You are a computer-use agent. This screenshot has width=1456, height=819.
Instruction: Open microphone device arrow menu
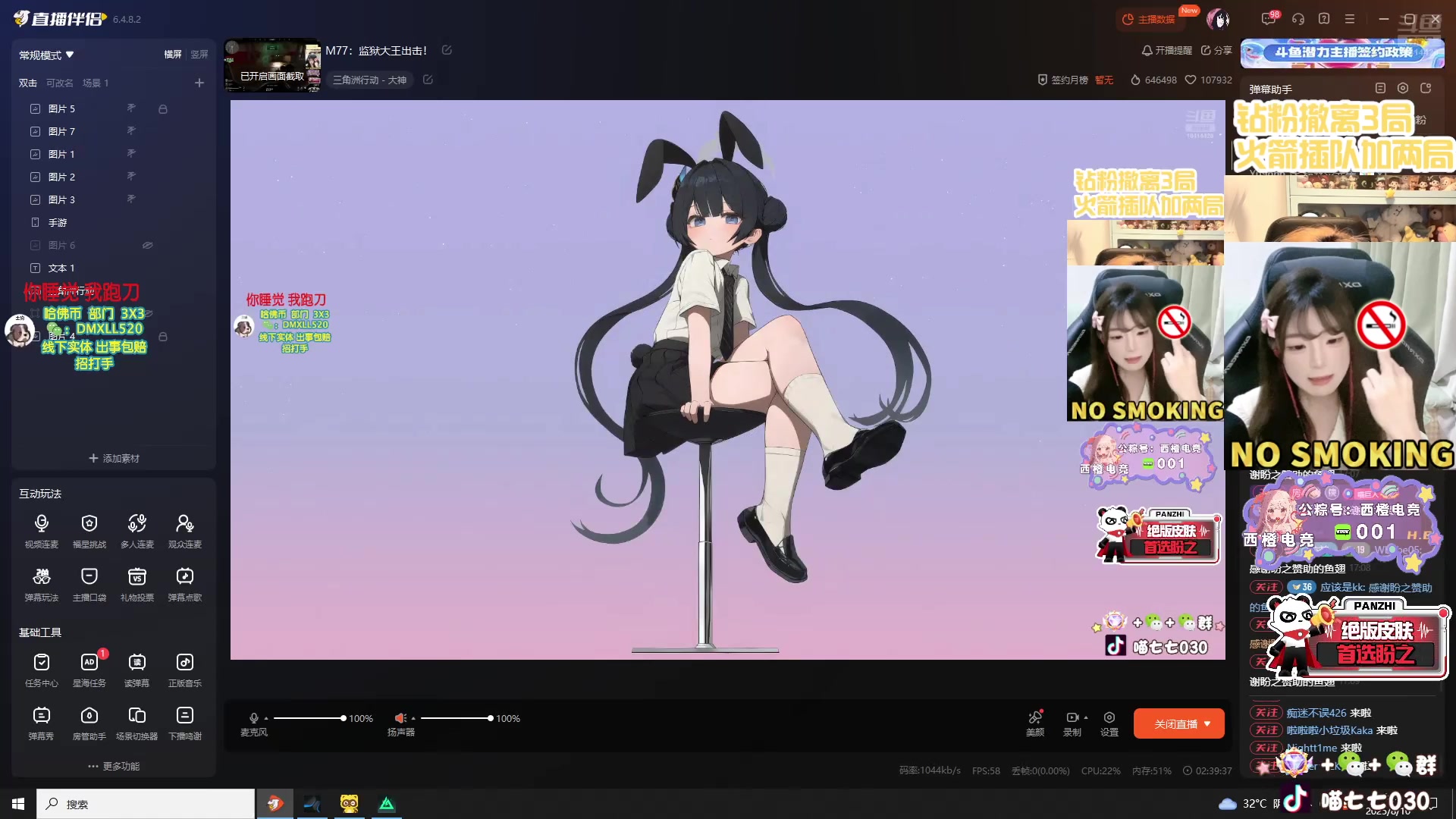[x=266, y=719]
